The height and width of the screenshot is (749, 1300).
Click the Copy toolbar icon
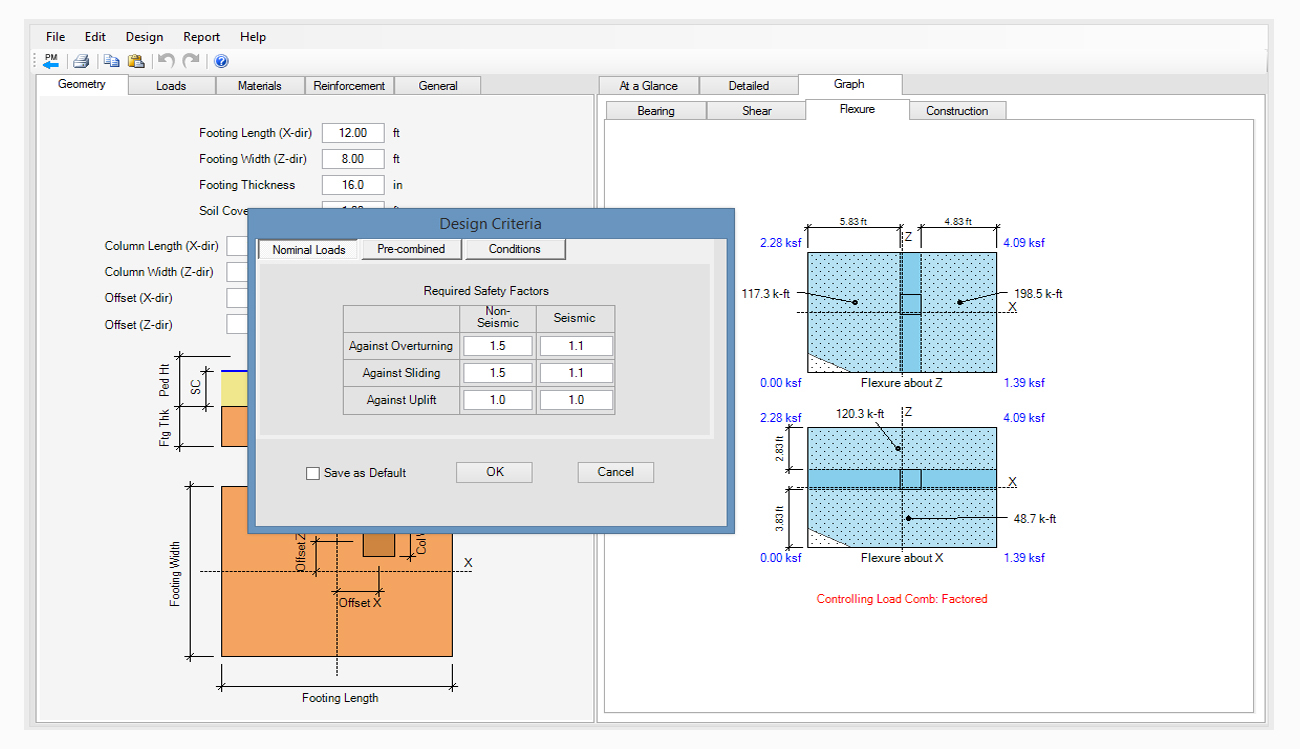[112, 61]
